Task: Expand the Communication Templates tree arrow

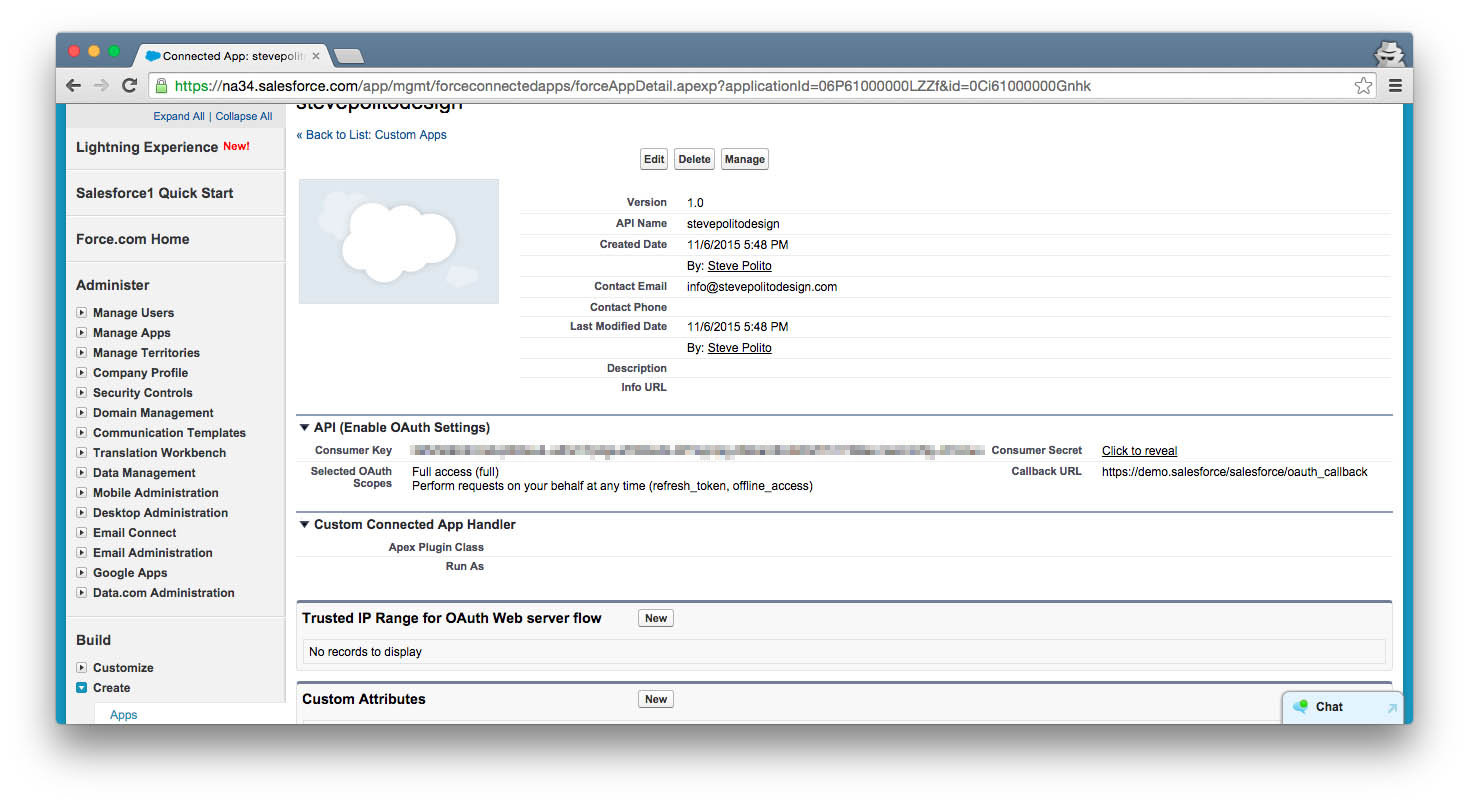Action: [82, 433]
